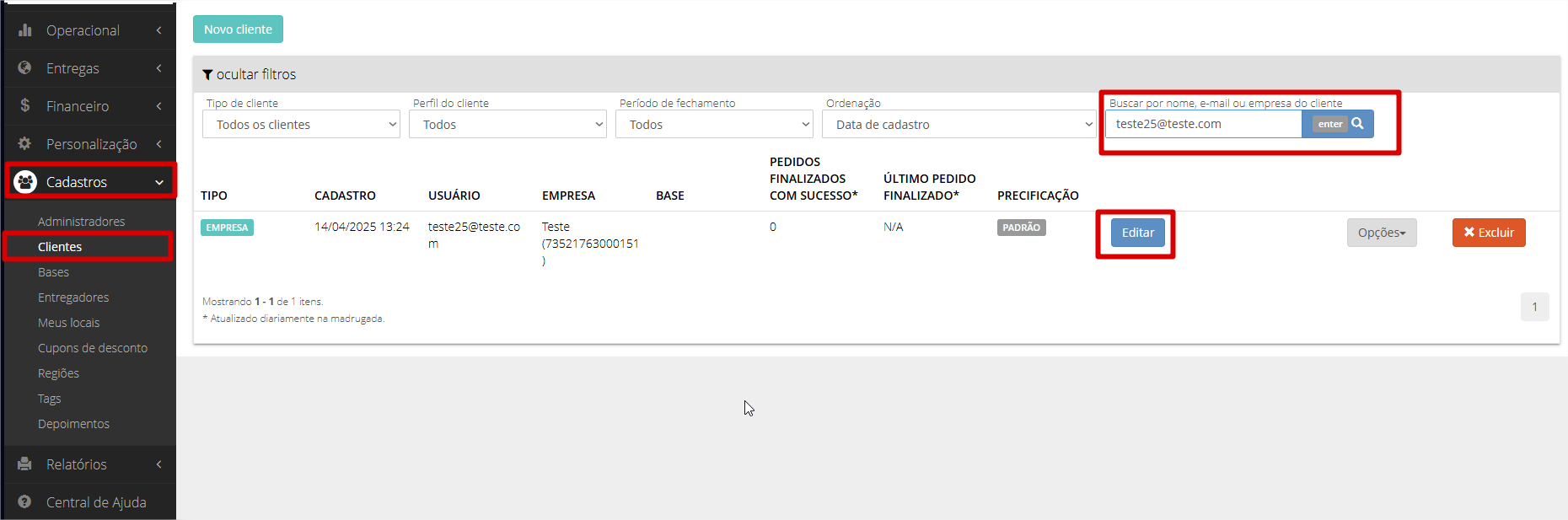The width and height of the screenshot is (1568, 520).
Task: Expand the Financeiro menu chevron
Action: click(x=158, y=106)
